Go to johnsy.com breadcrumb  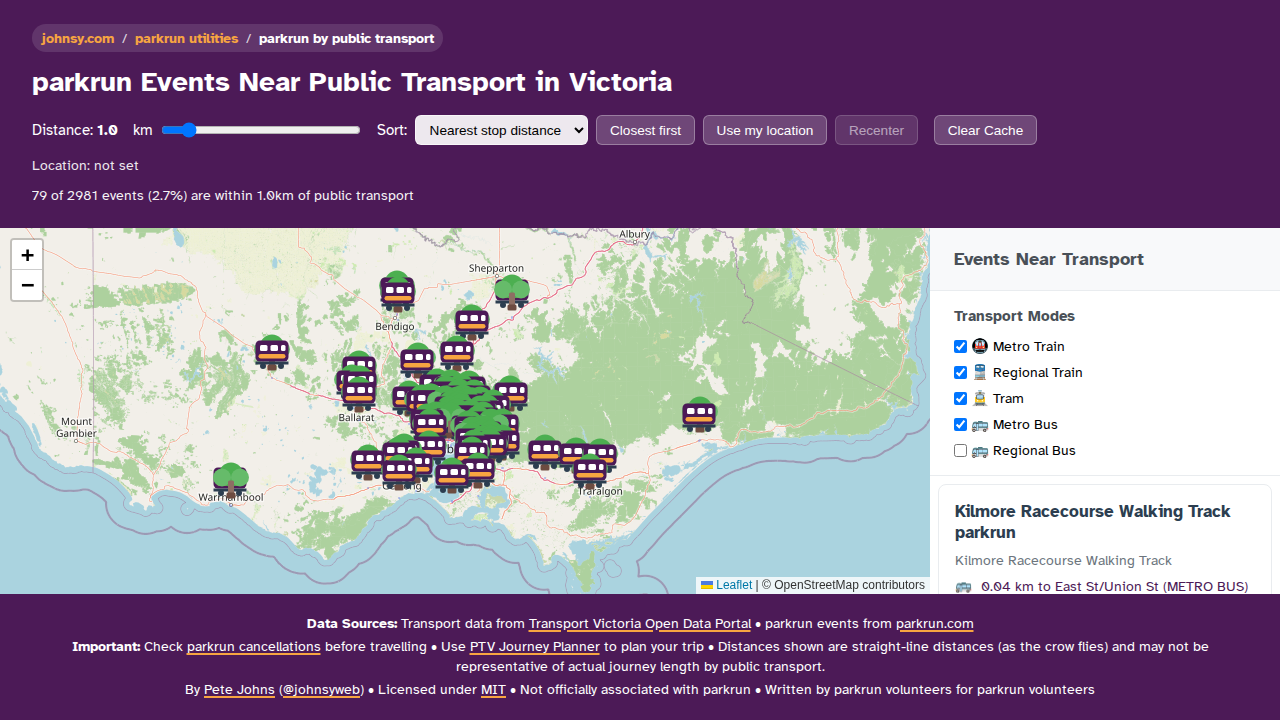[78, 38]
